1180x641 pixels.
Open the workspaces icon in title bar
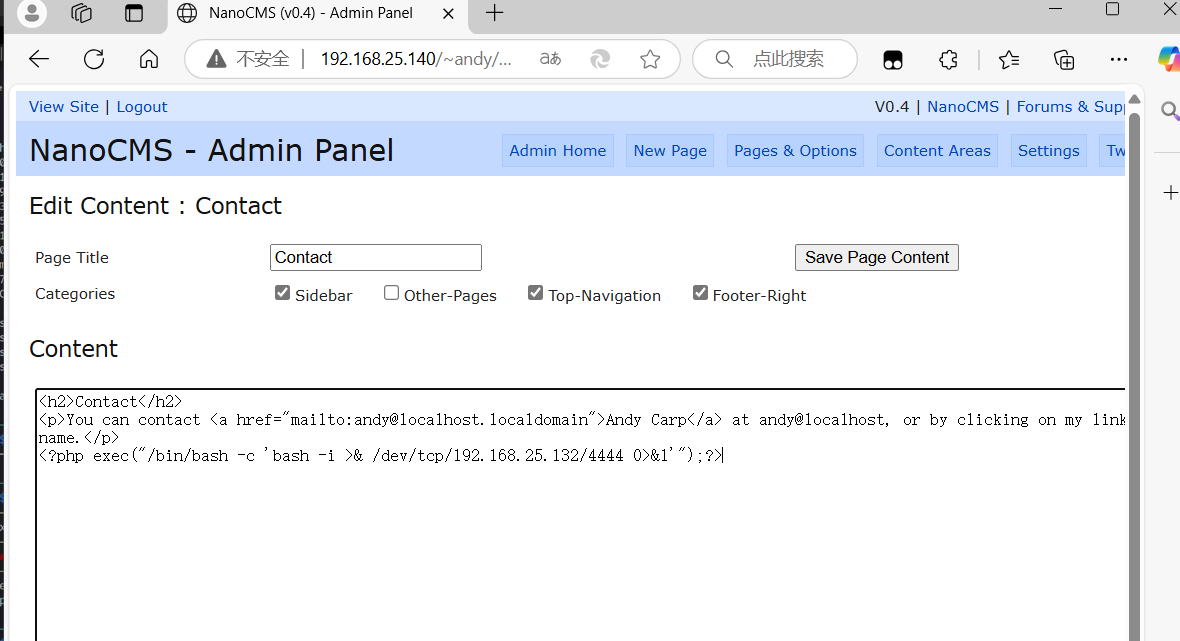(x=81, y=13)
